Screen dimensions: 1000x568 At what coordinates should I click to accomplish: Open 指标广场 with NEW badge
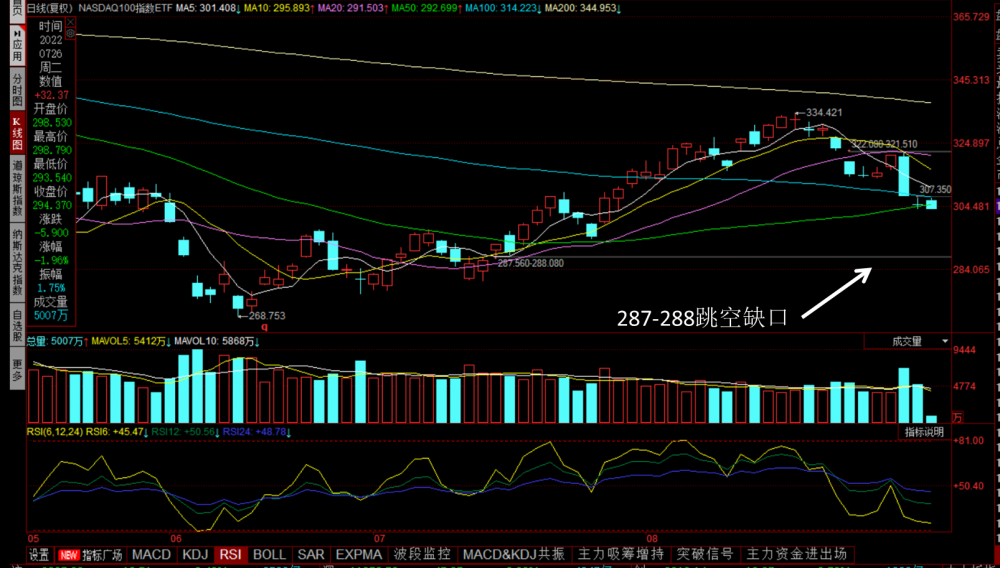point(92,554)
